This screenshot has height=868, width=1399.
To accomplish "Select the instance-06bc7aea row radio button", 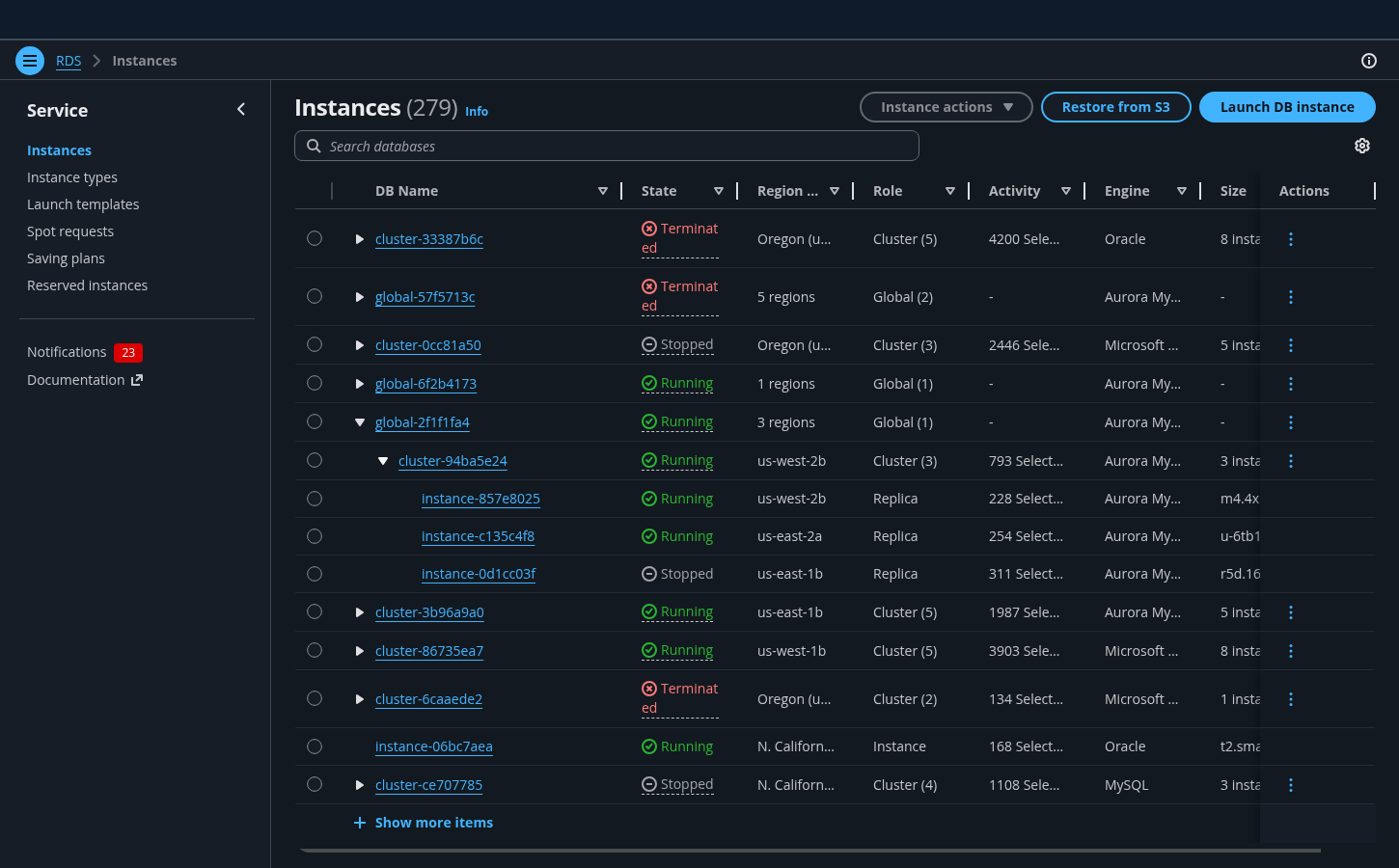I will (x=315, y=746).
